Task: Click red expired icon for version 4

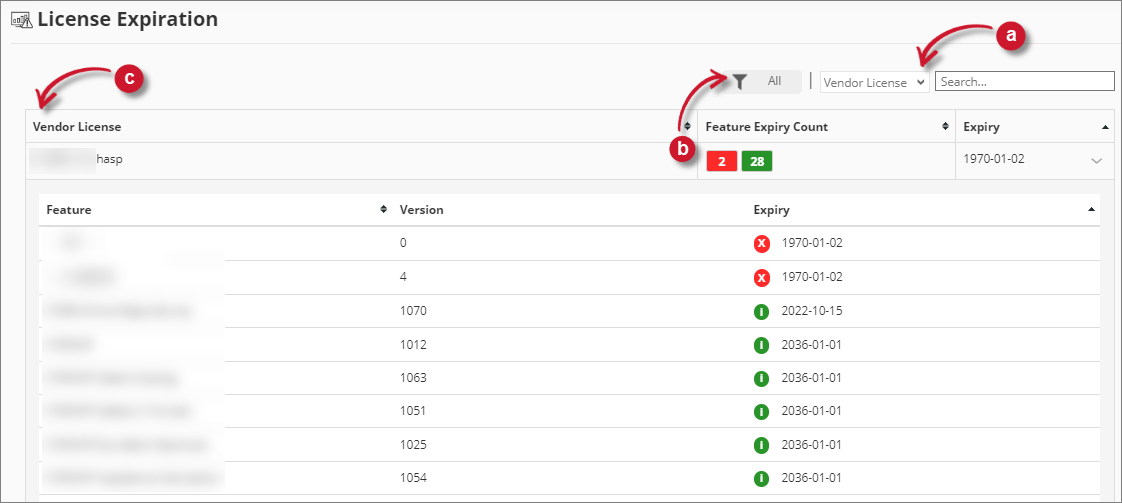Action: (762, 277)
